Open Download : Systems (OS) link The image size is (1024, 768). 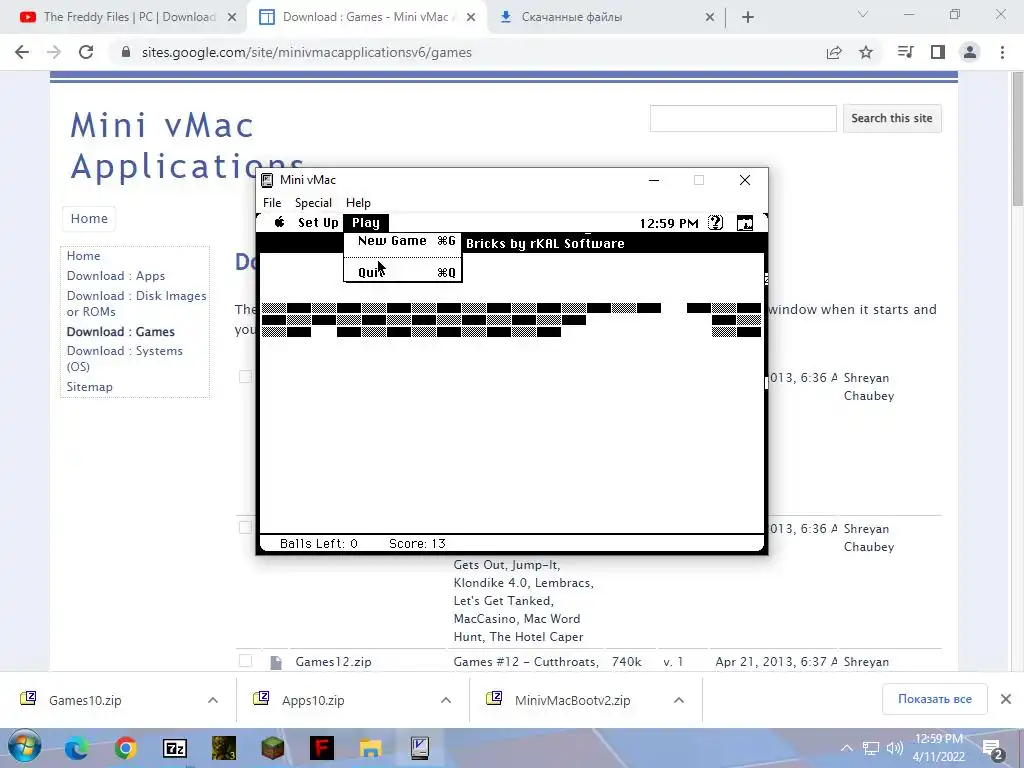tap(125, 359)
